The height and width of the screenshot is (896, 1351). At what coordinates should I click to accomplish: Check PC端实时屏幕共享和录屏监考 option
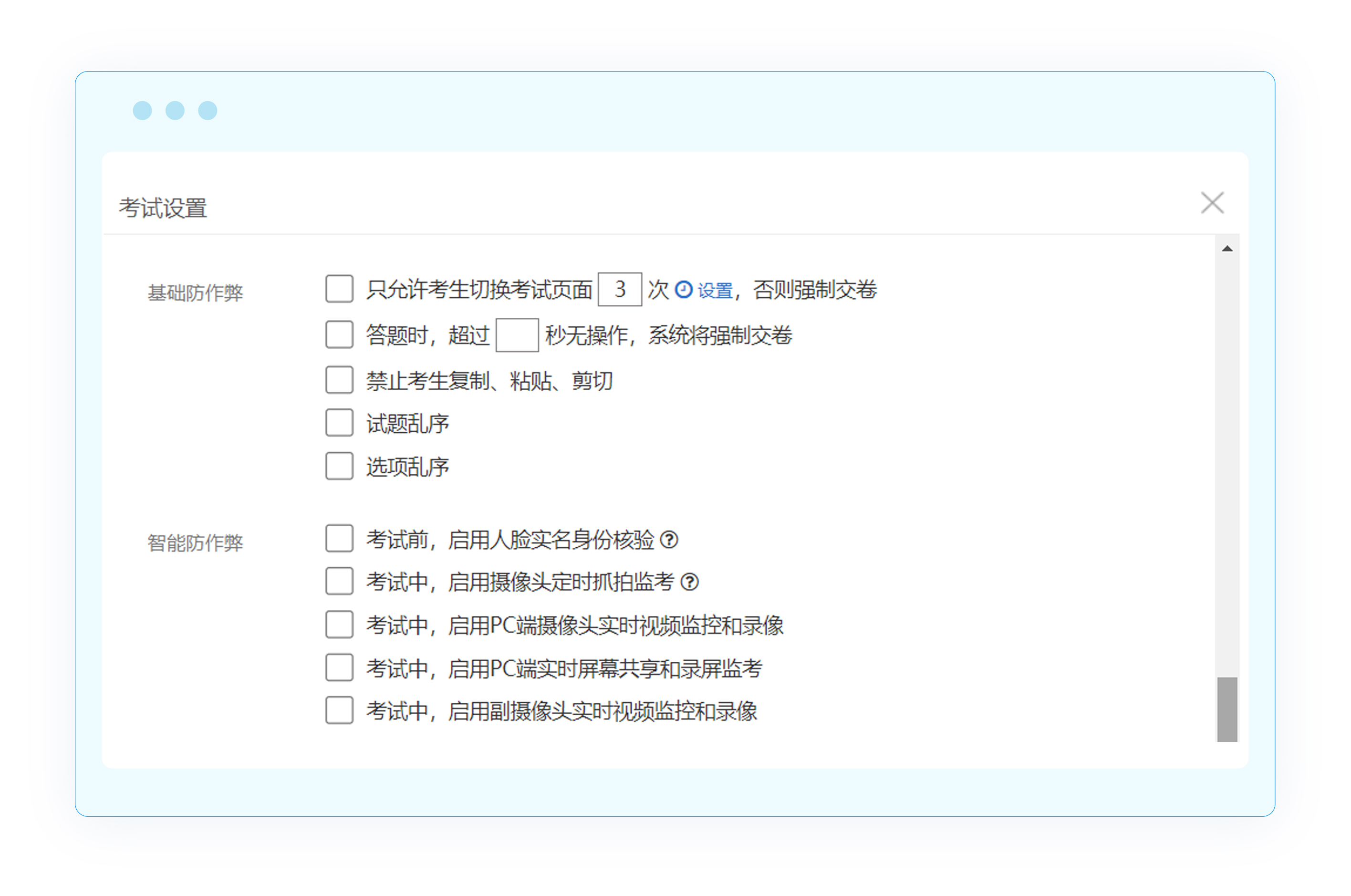[x=339, y=667]
